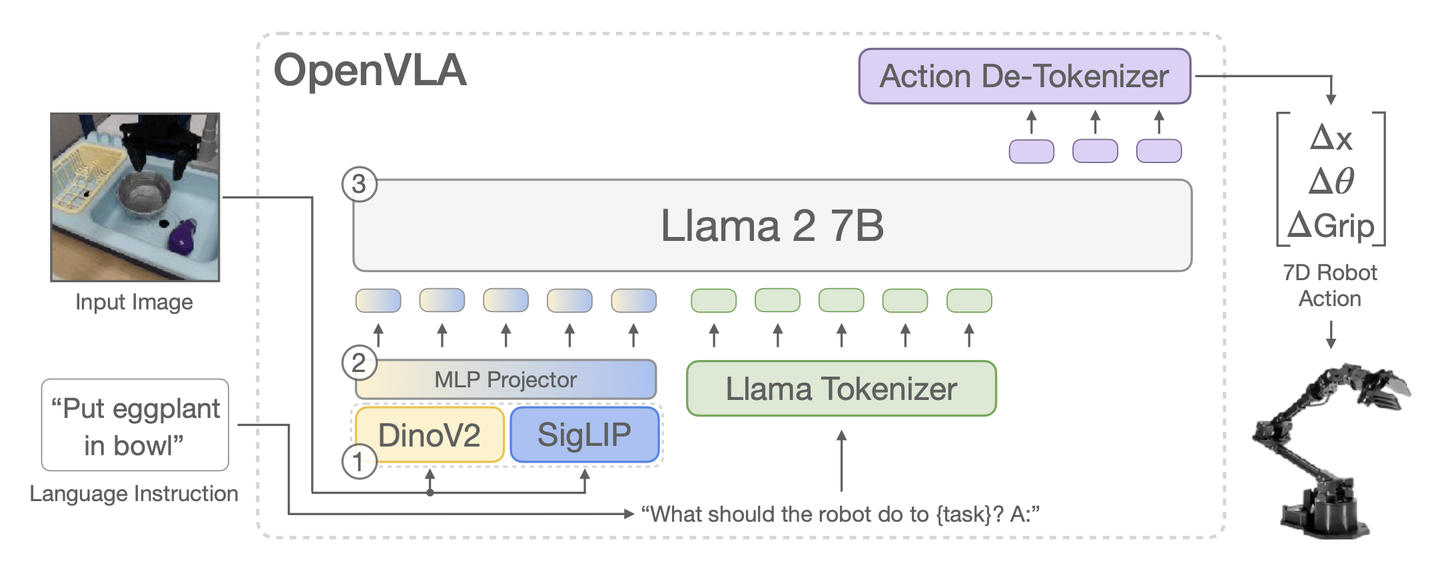This screenshot has width=1440, height=567.
Task: Click the "Put eggplant in bowl" box
Action: point(135,425)
